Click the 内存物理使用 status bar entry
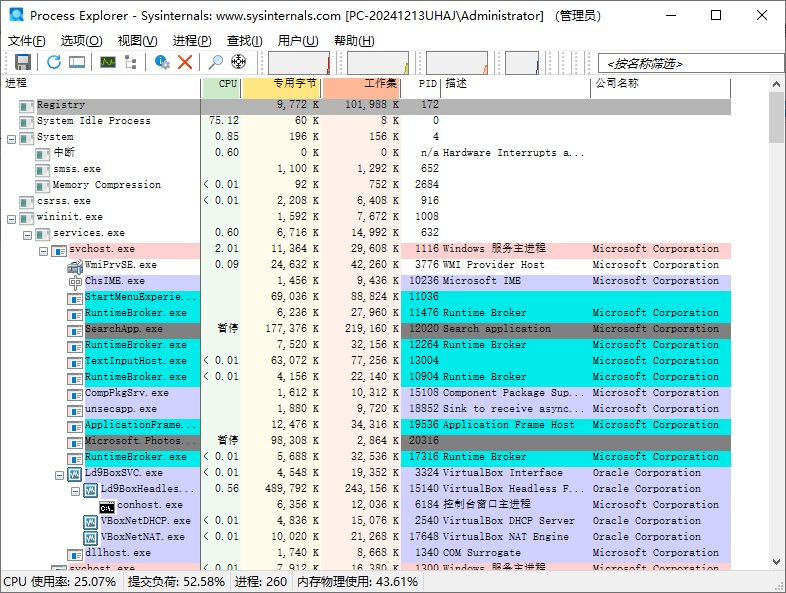 357,582
